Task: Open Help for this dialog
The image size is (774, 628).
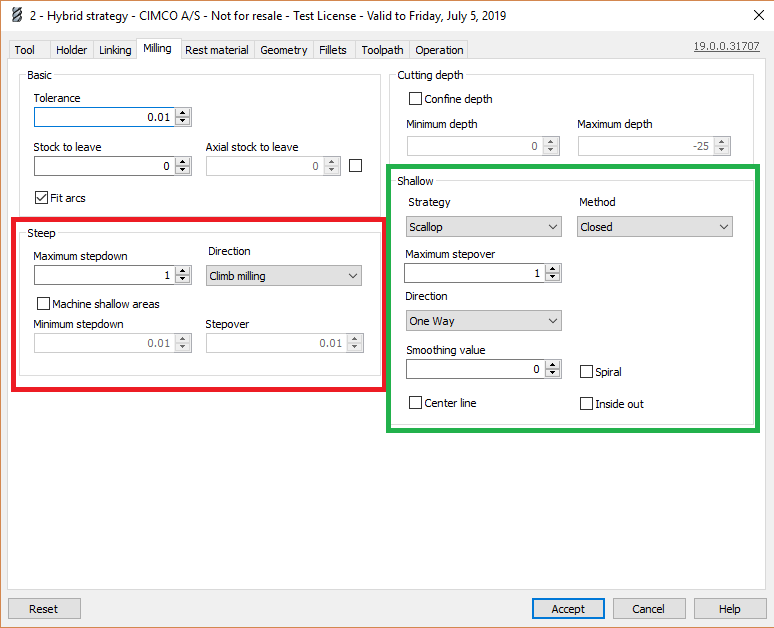Action: tap(730, 609)
